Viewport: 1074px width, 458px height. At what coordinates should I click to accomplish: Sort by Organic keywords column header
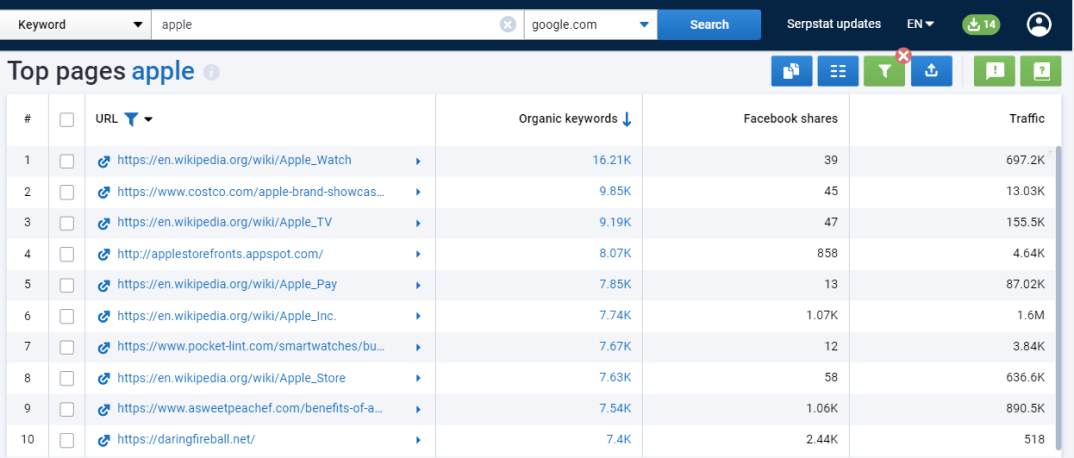pyautogui.click(x=575, y=119)
